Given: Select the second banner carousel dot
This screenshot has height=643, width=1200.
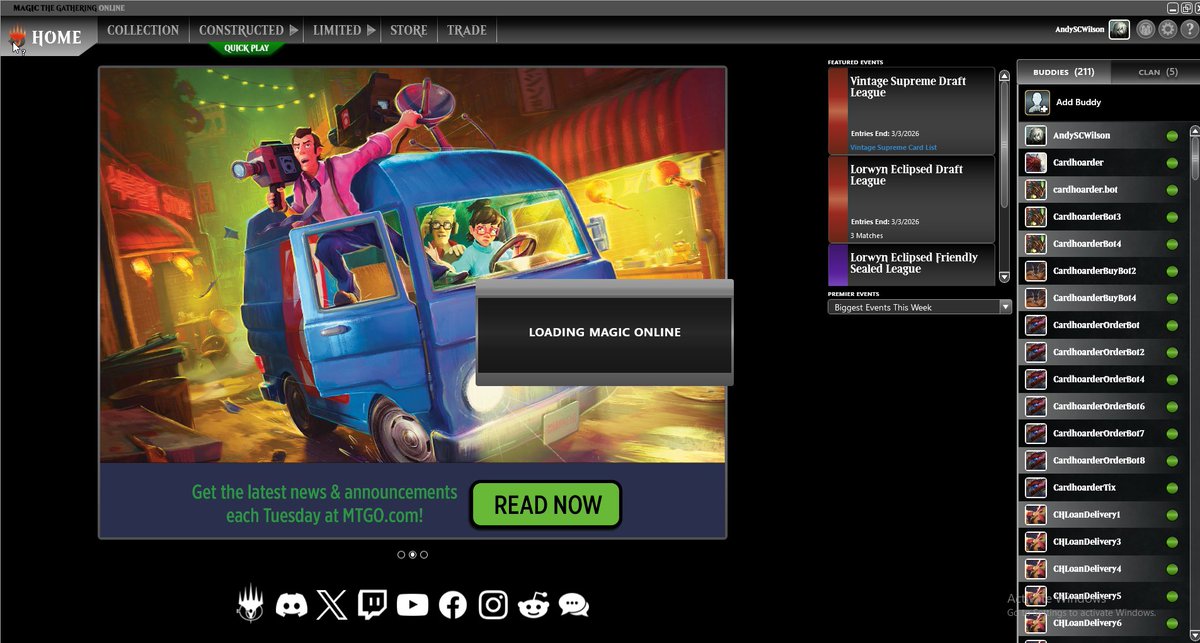Looking at the screenshot, I should pyautogui.click(x=412, y=554).
